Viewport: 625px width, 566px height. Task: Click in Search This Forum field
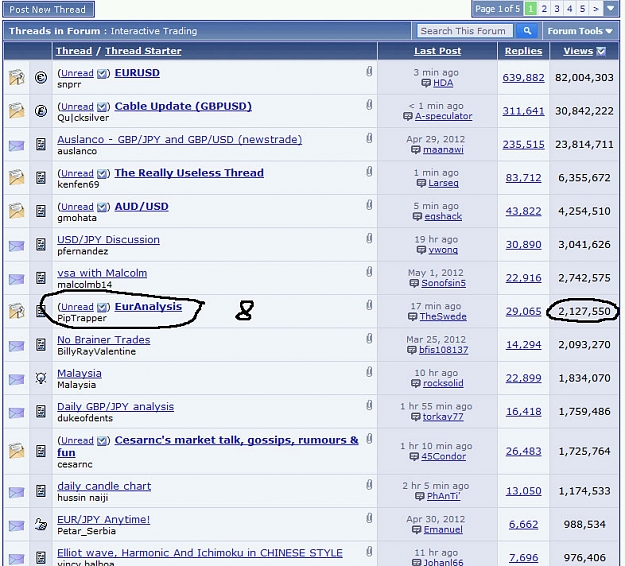click(465, 31)
